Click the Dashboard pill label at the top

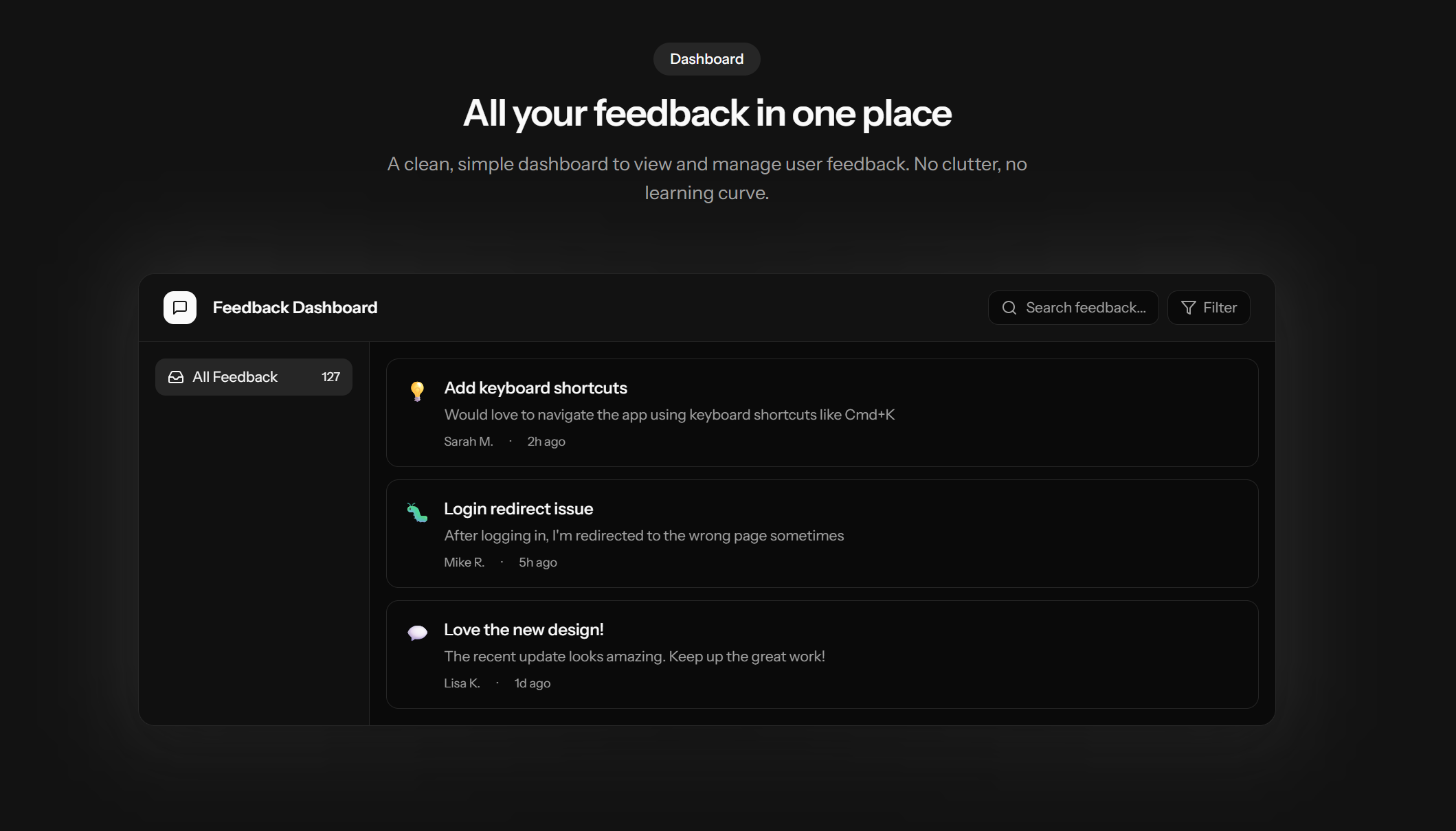click(706, 59)
